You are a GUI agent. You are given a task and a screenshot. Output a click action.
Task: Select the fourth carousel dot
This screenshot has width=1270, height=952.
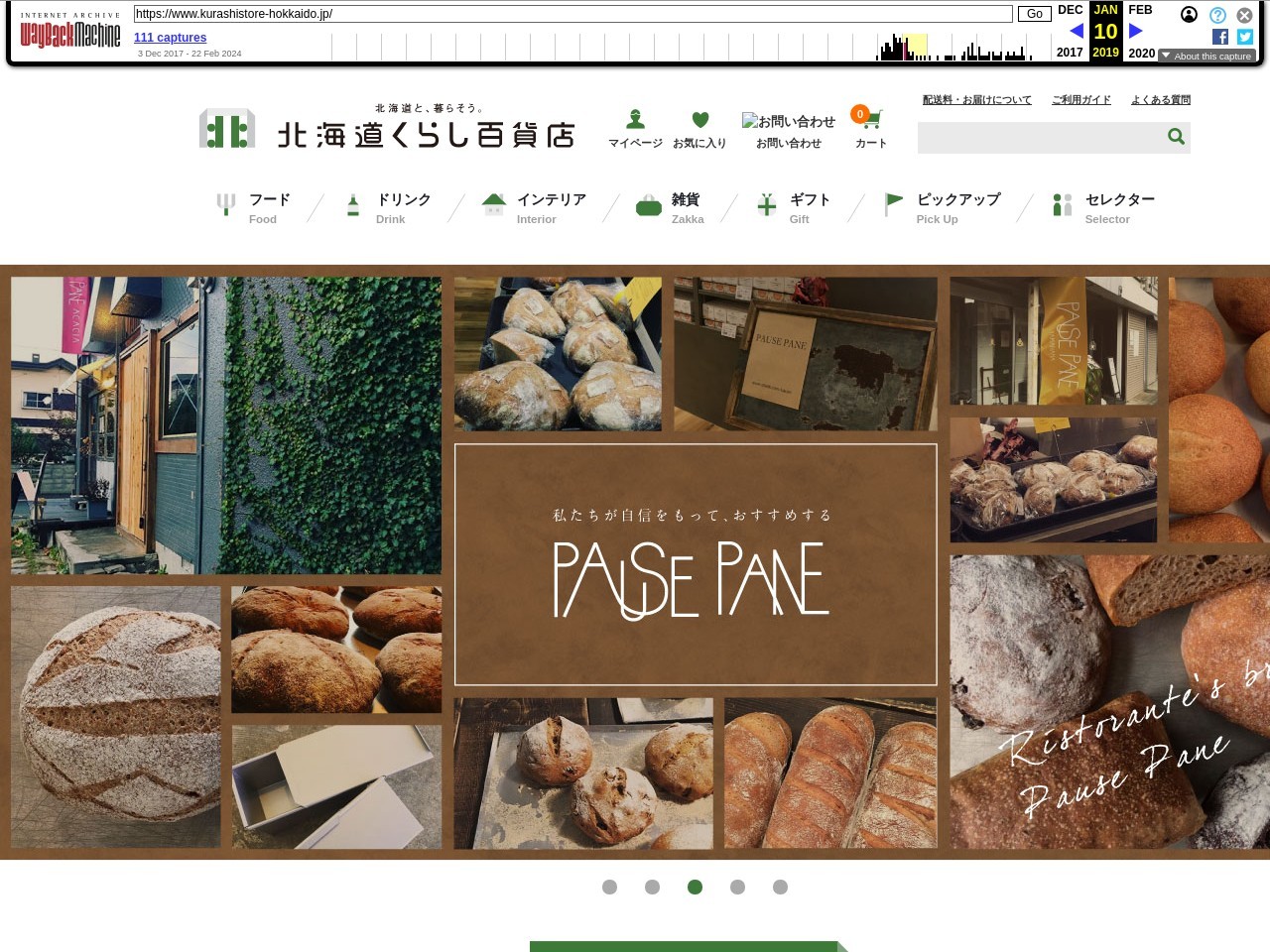738,887
